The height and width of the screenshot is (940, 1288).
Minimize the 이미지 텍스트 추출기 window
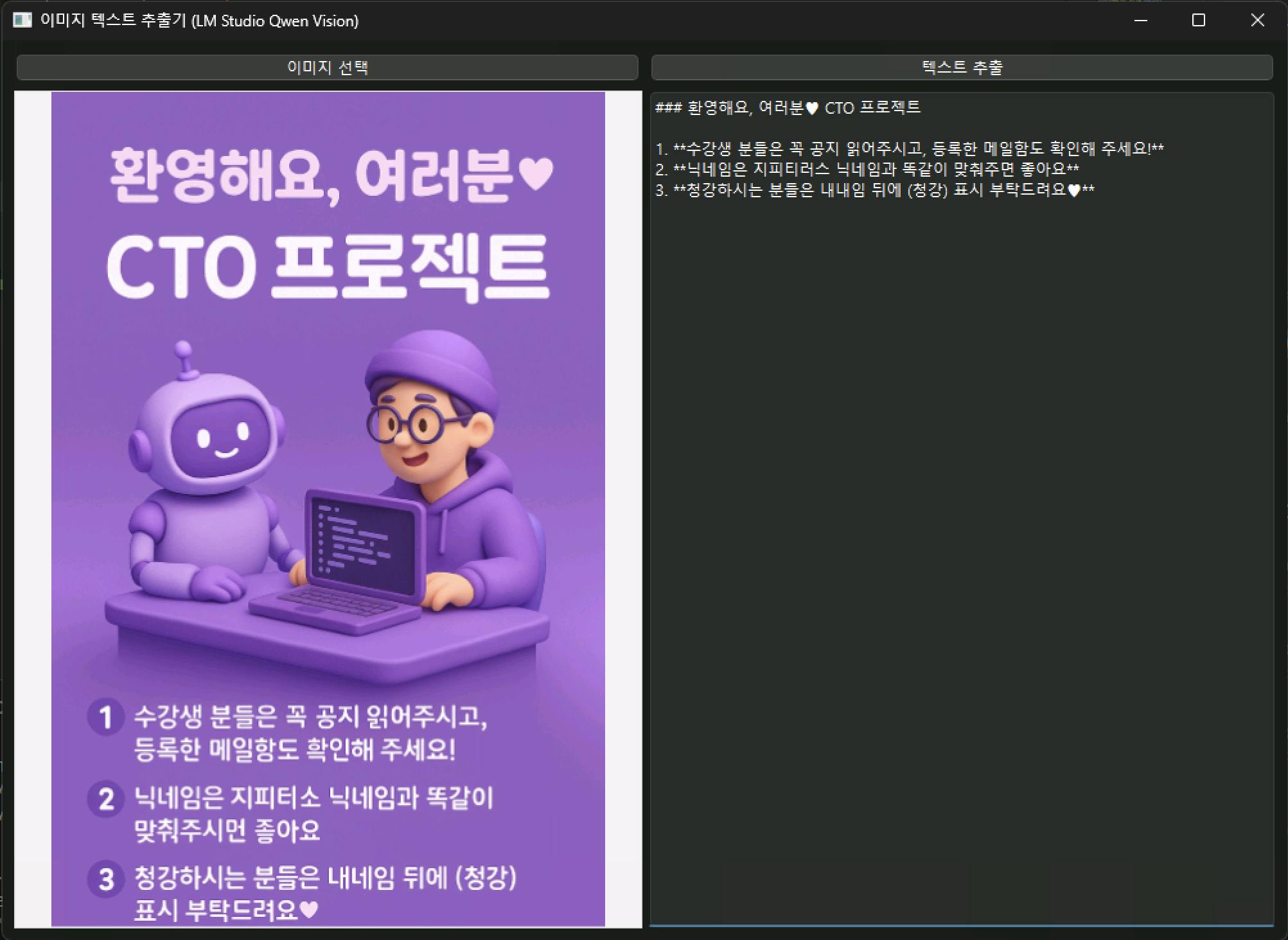[x=1141, y=21]
